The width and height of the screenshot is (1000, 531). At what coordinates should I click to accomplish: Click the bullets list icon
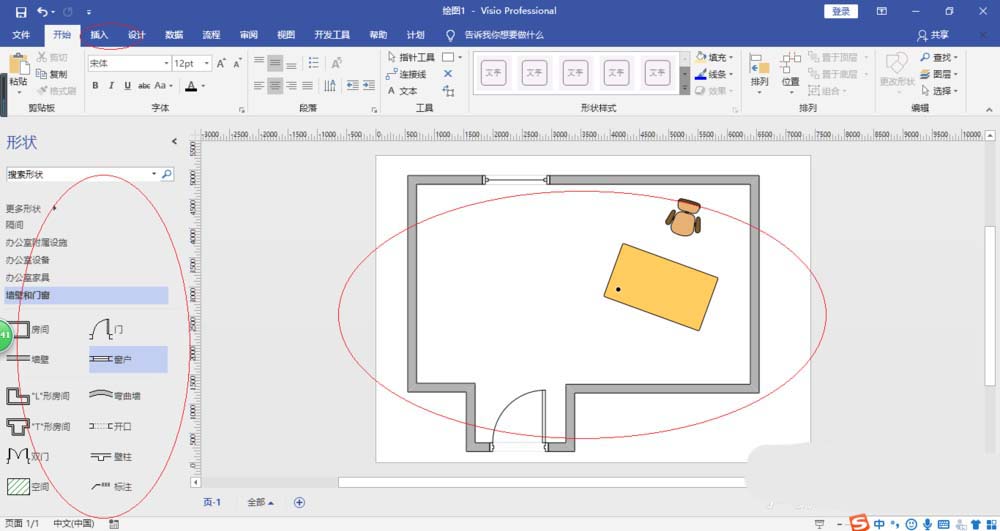pyautogui.click(x=314, y=63)
